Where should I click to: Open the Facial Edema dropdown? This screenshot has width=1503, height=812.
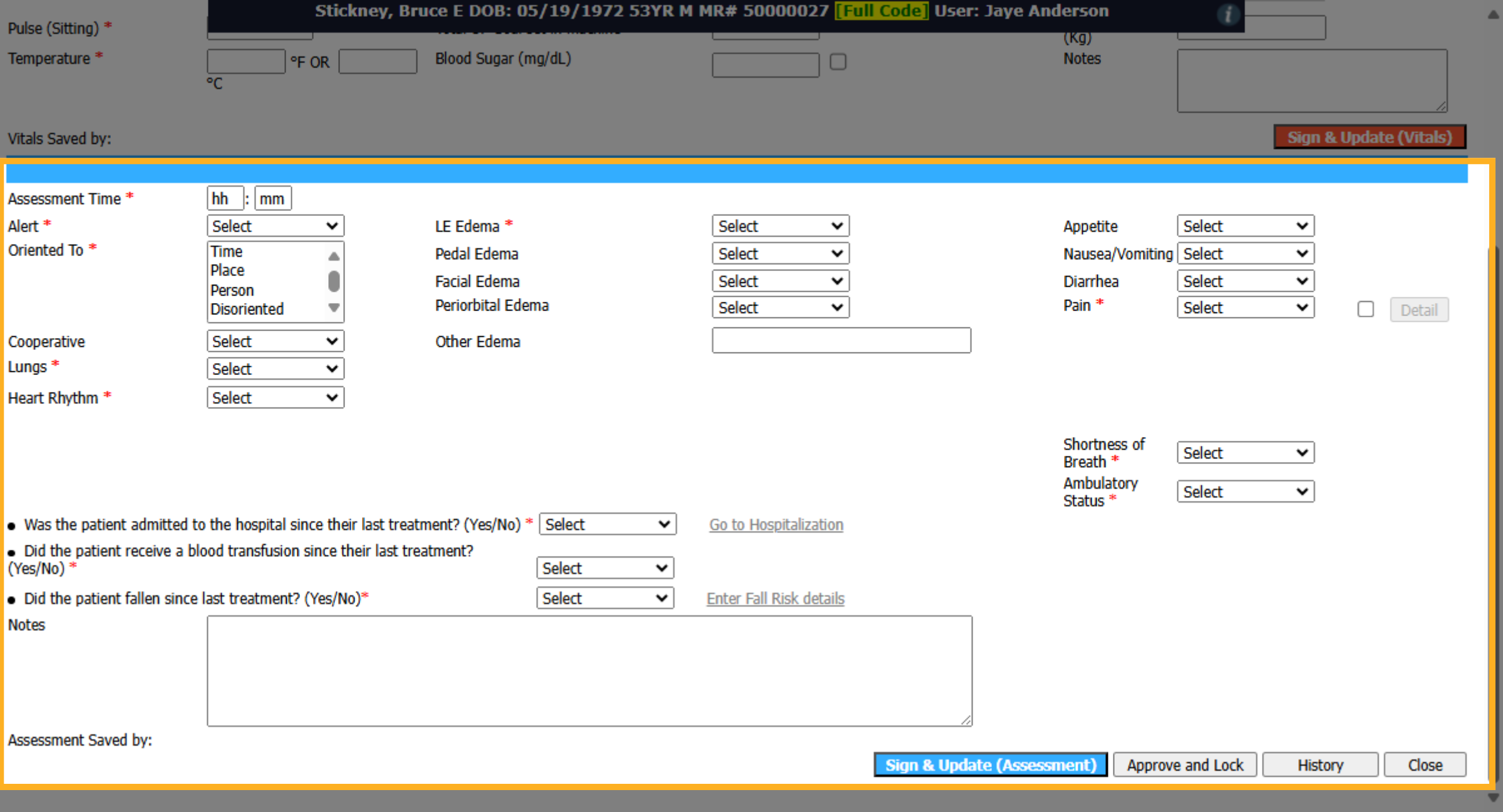780,281
